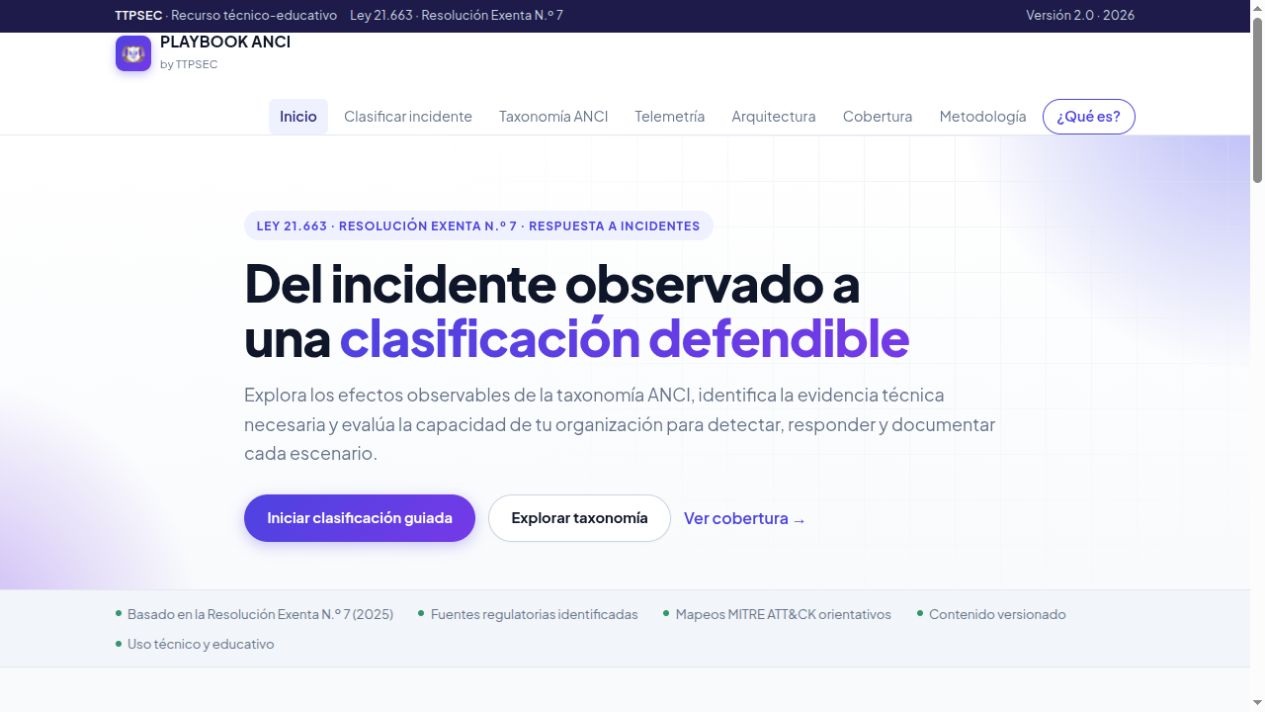
Task: Follow the Ver cobertura link
Action: pos(744,519)
